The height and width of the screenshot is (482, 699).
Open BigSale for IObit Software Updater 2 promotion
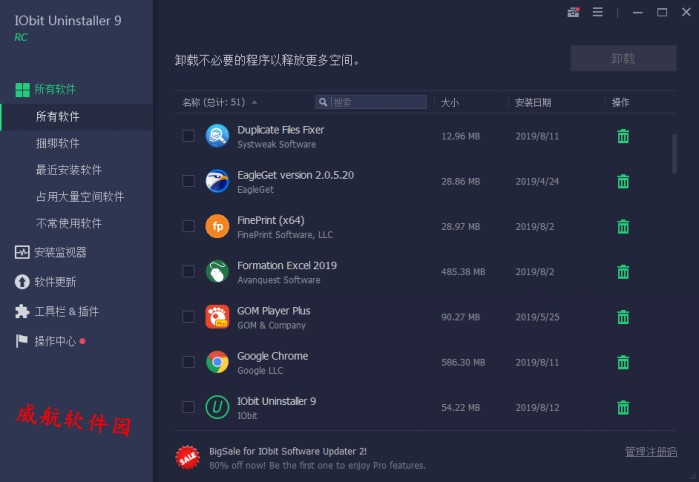click(288, 451)
